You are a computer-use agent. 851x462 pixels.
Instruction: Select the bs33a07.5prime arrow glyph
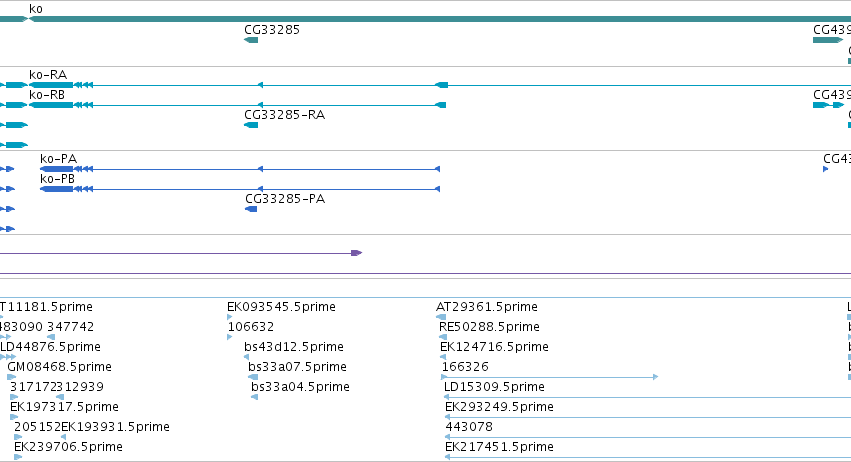tap(253, 377)
